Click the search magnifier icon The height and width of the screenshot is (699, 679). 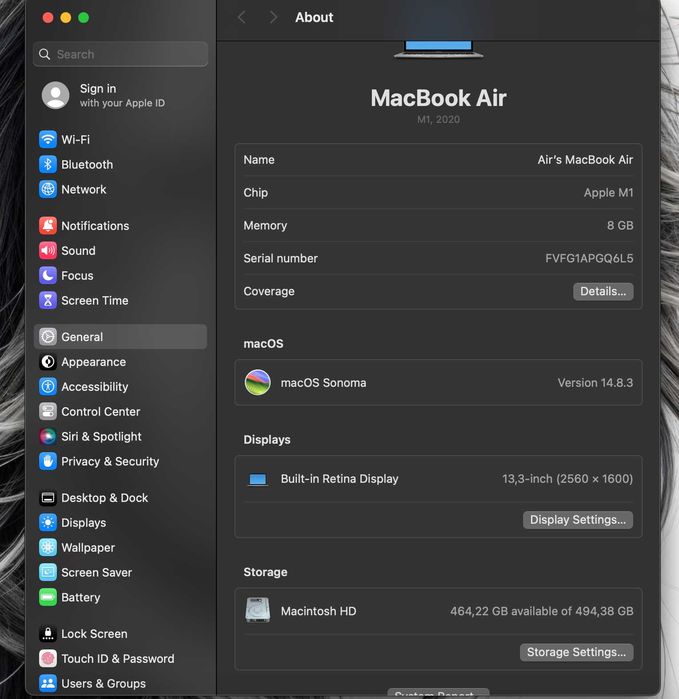(x=45, y=54)
